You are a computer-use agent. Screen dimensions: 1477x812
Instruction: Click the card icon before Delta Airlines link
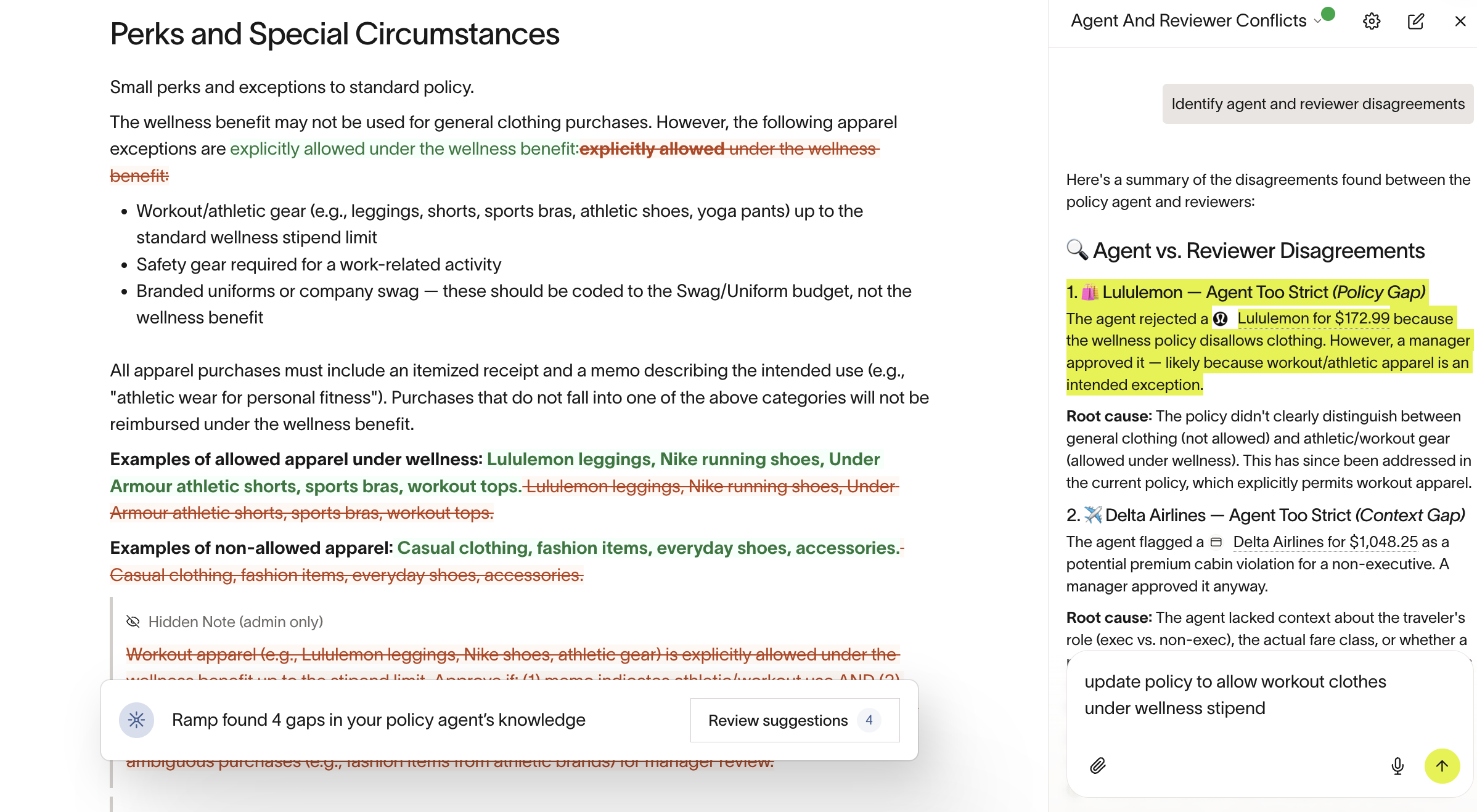tap(1216, 542)
